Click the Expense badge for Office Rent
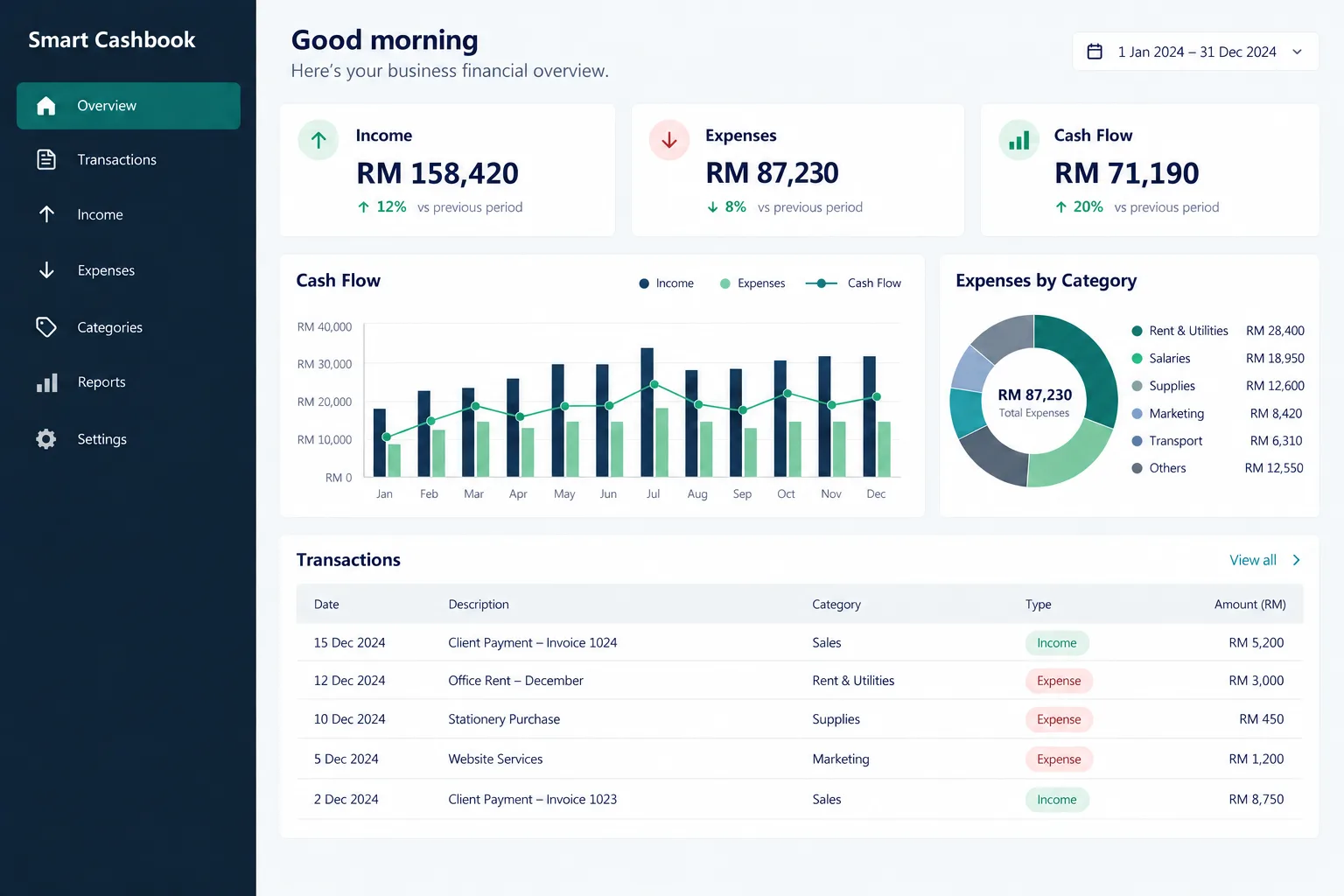This screenshot has width=1344, height=896. [1059, 681]
